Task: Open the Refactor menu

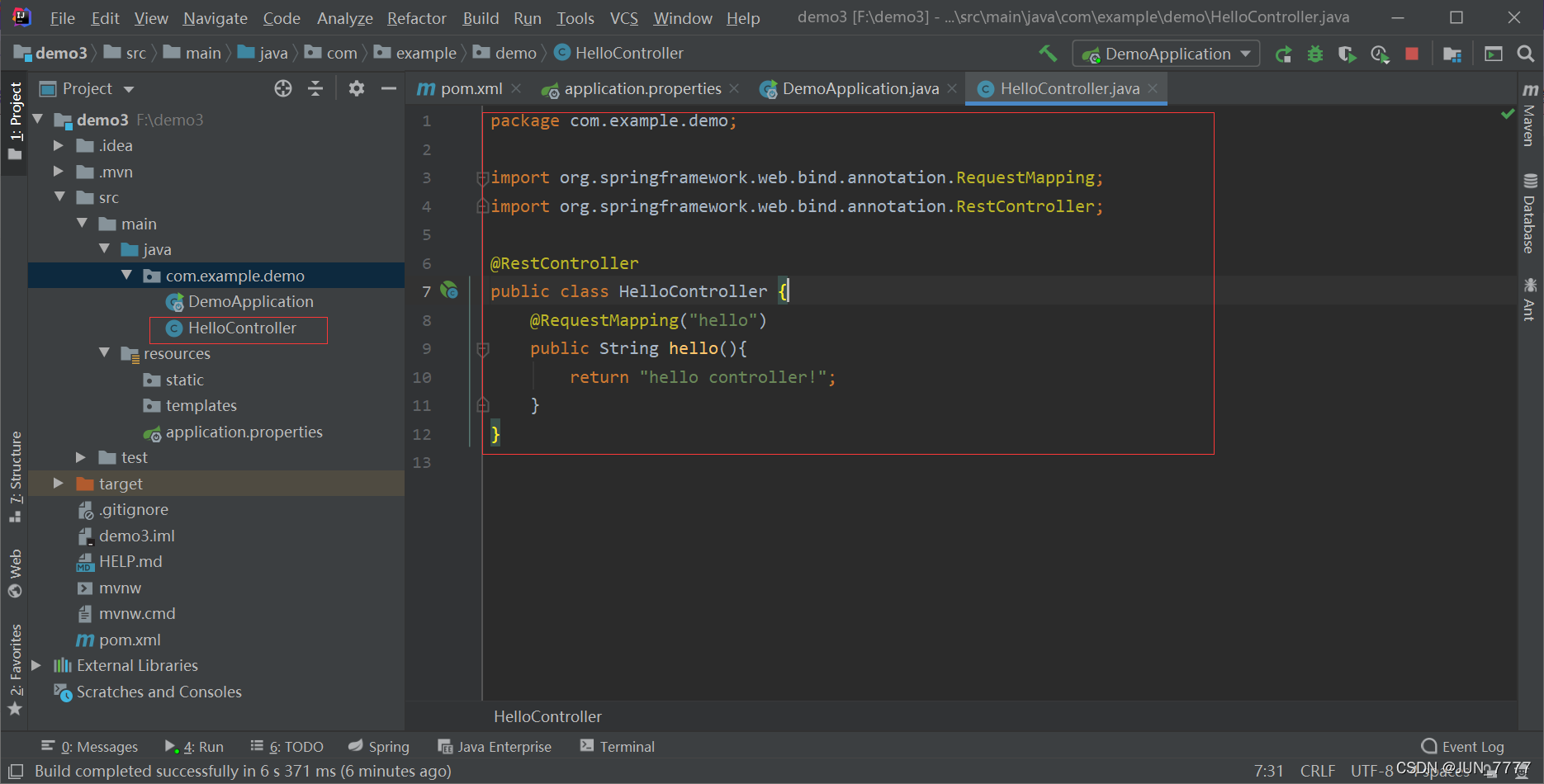Action: click(416, 18)
